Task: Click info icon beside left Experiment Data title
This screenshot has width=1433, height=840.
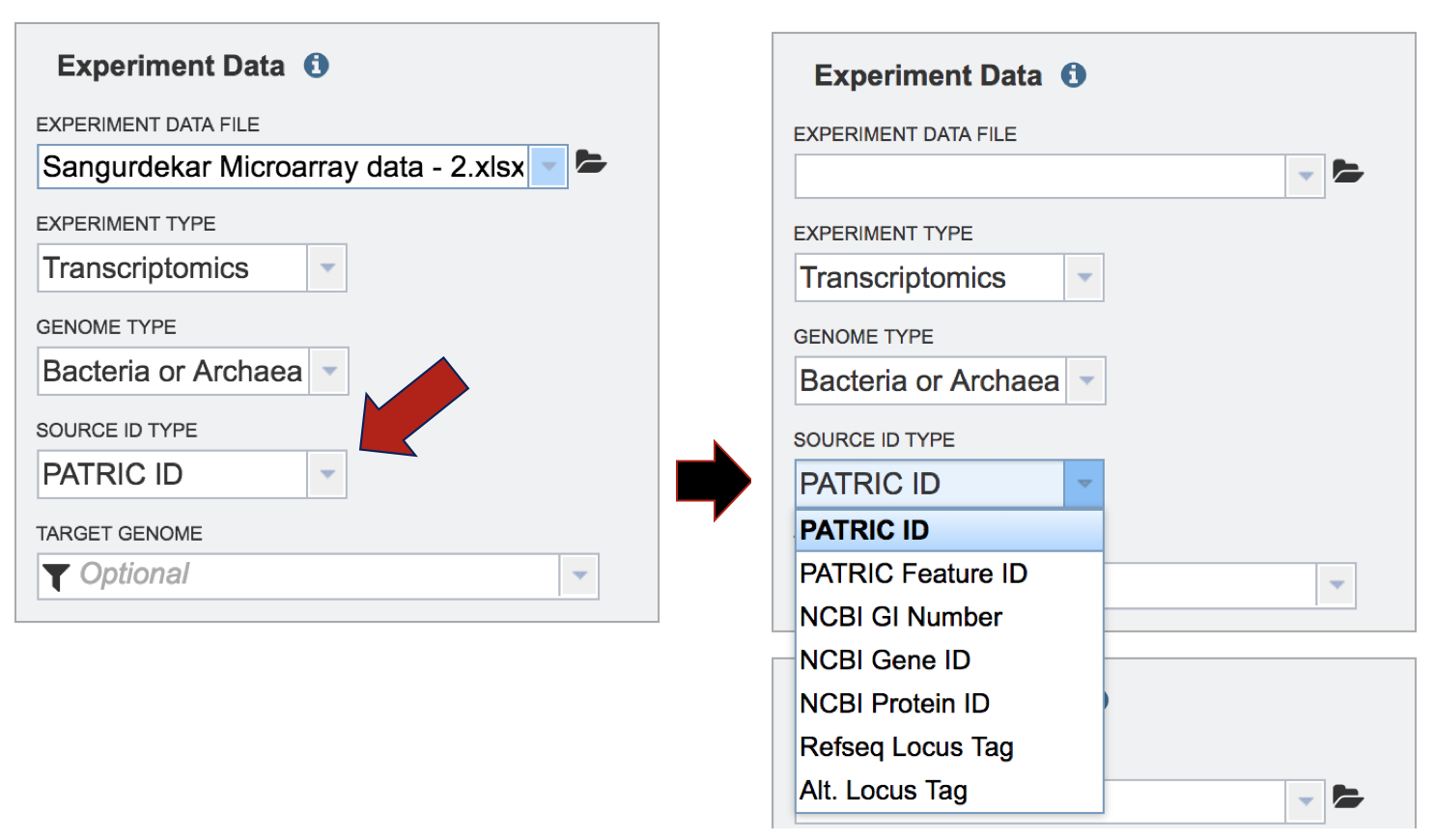Action: (316, 66)
